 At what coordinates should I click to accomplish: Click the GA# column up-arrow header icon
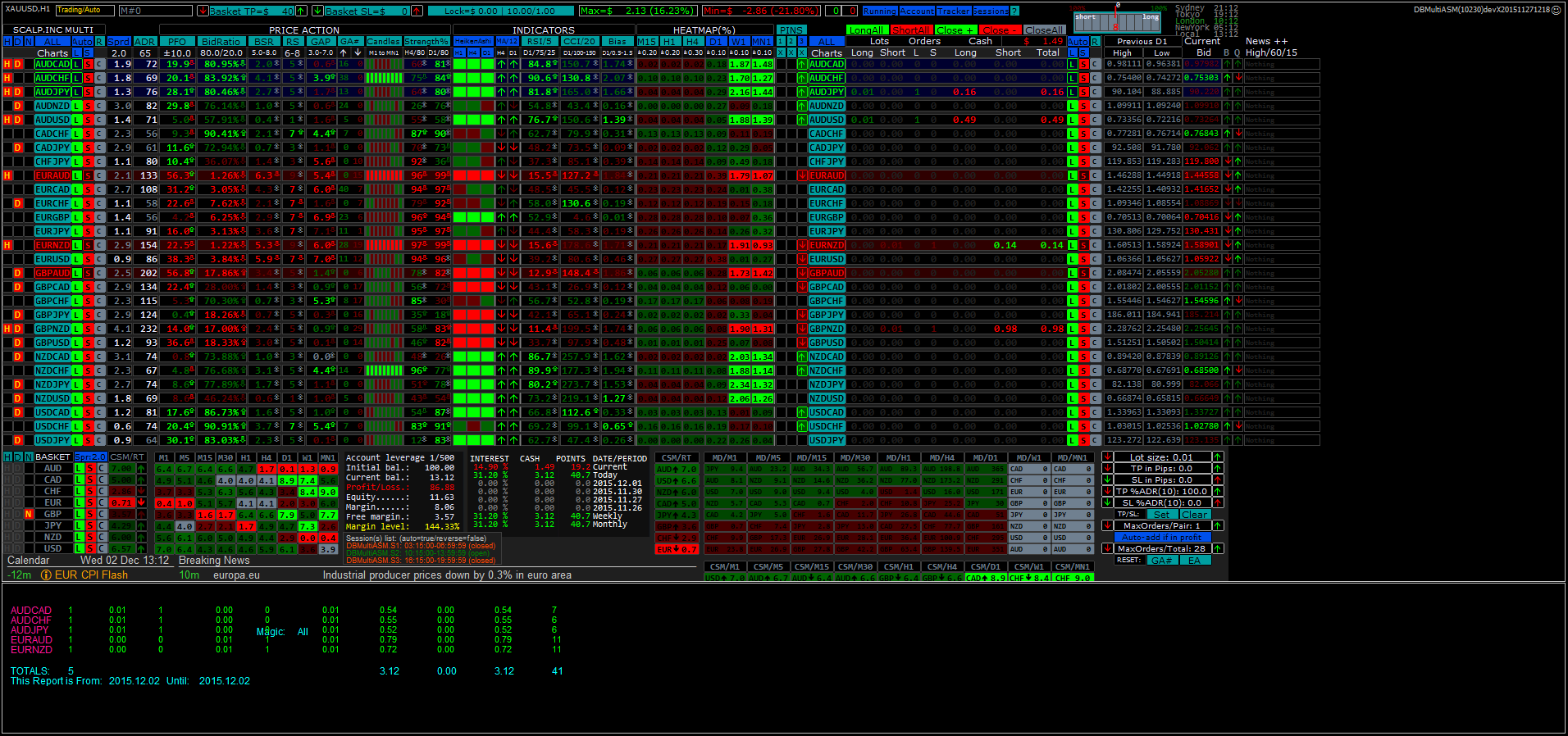tap(343, 52)
